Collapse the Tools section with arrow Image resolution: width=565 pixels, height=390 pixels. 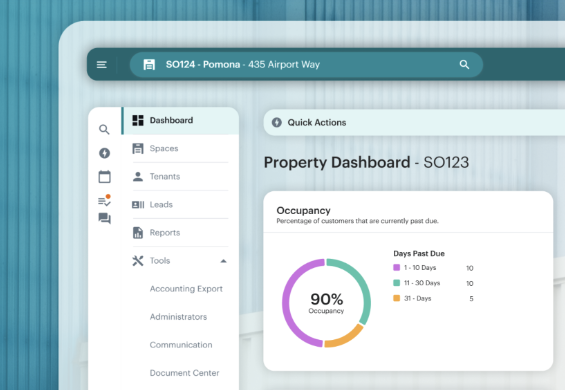(223, 261)
